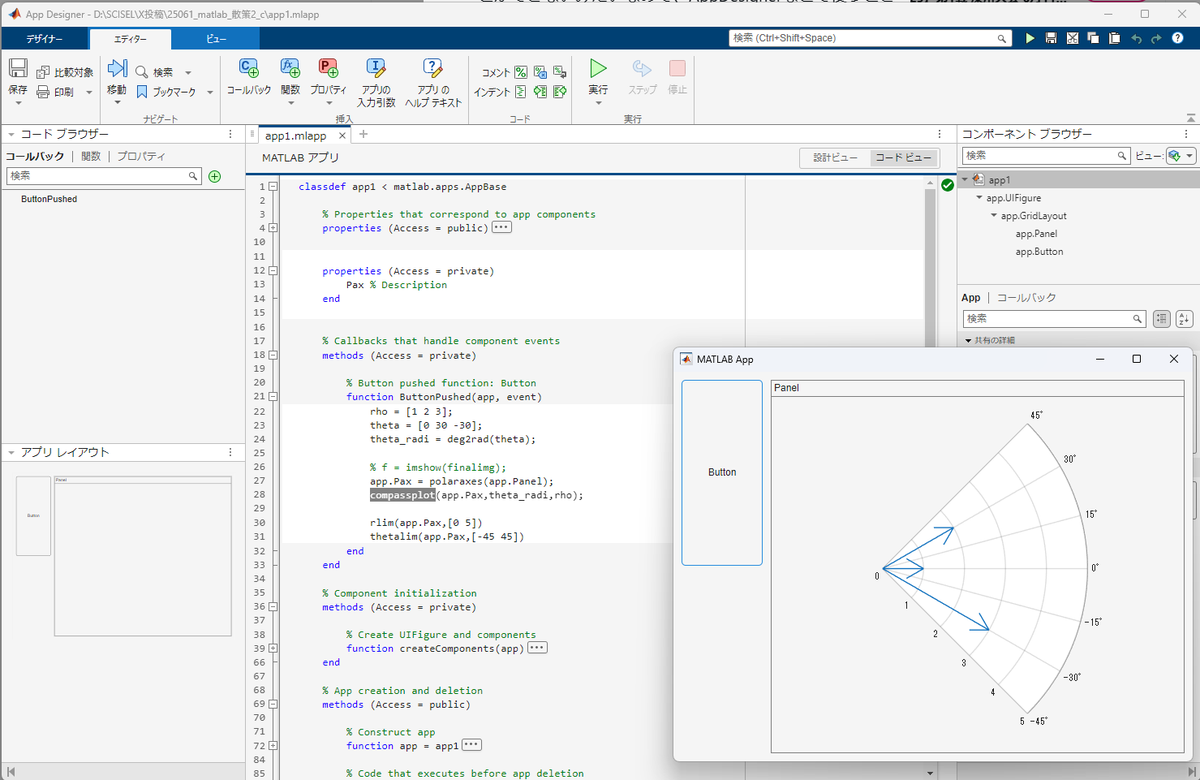Screen dimensions: 1200x780
Task: Click the Go To (移動) arrow icon
Action: click(x=117, y=68)
